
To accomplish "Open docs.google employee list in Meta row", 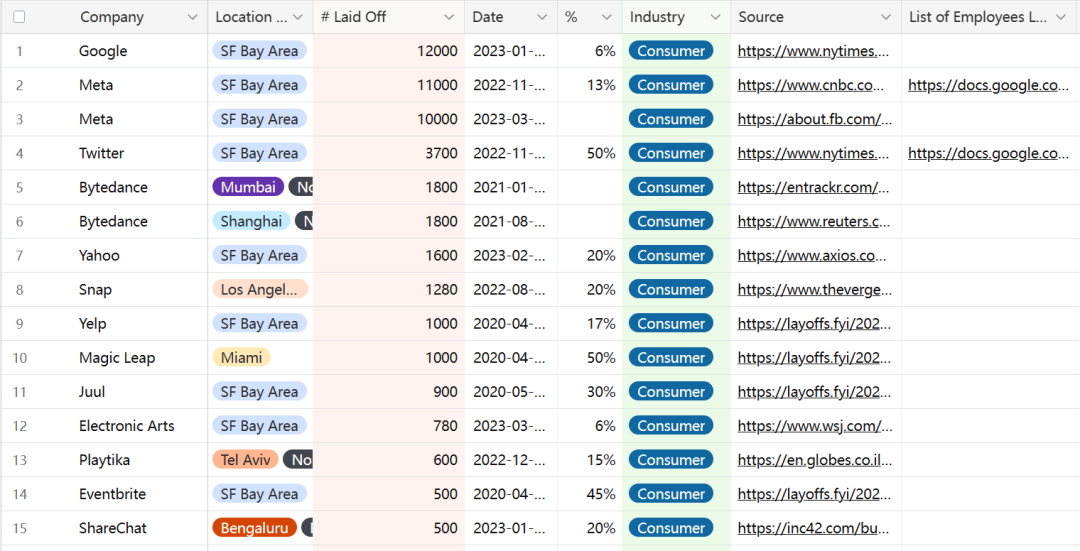I will point(988,85).
